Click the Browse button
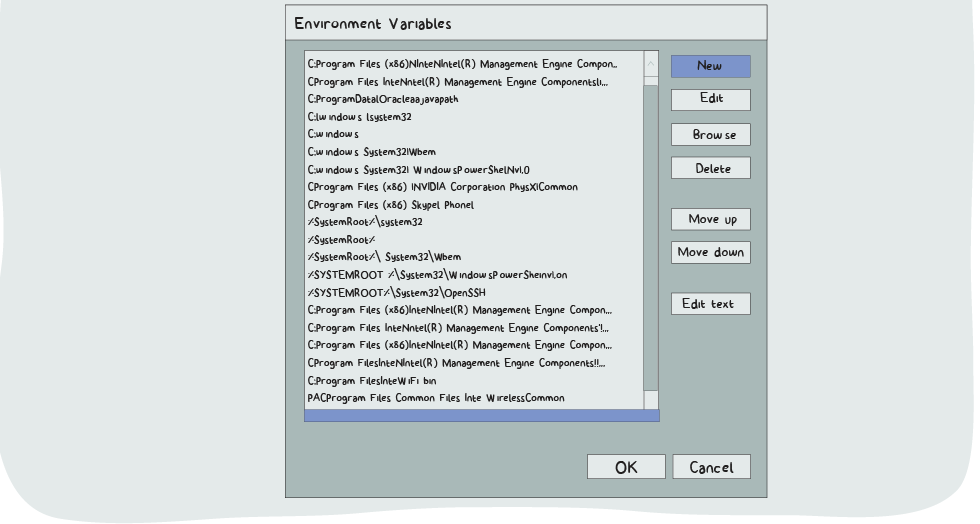This screenshot has width=980, height=524. click(x=710, y=135)
